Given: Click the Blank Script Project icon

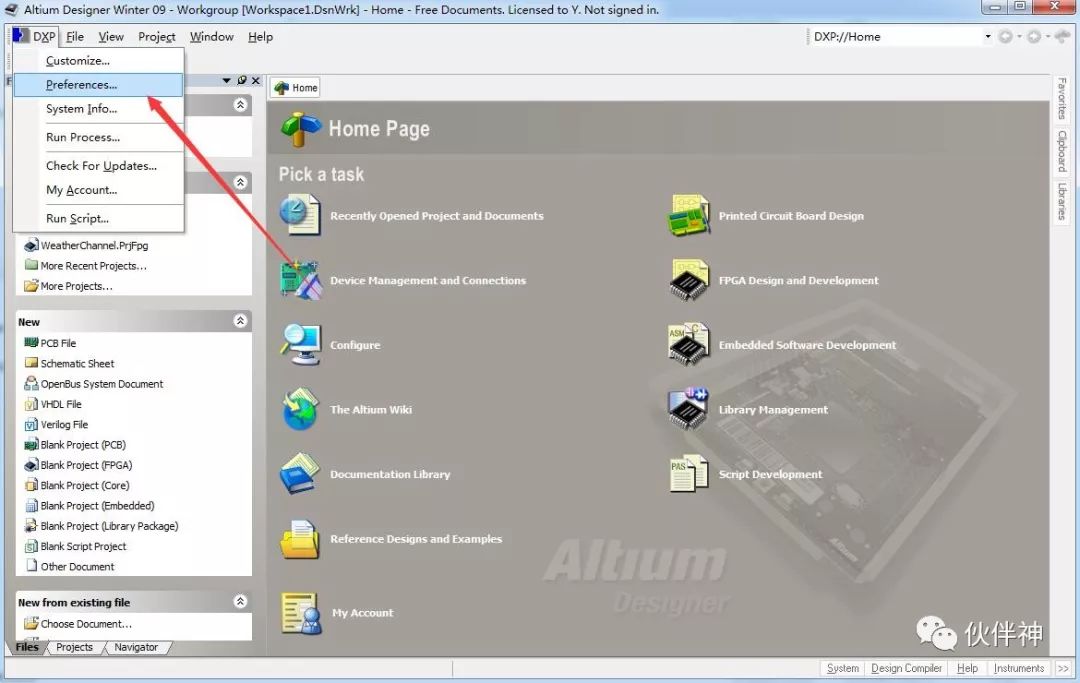Looking at the screenshot, I should pos(31,546).
